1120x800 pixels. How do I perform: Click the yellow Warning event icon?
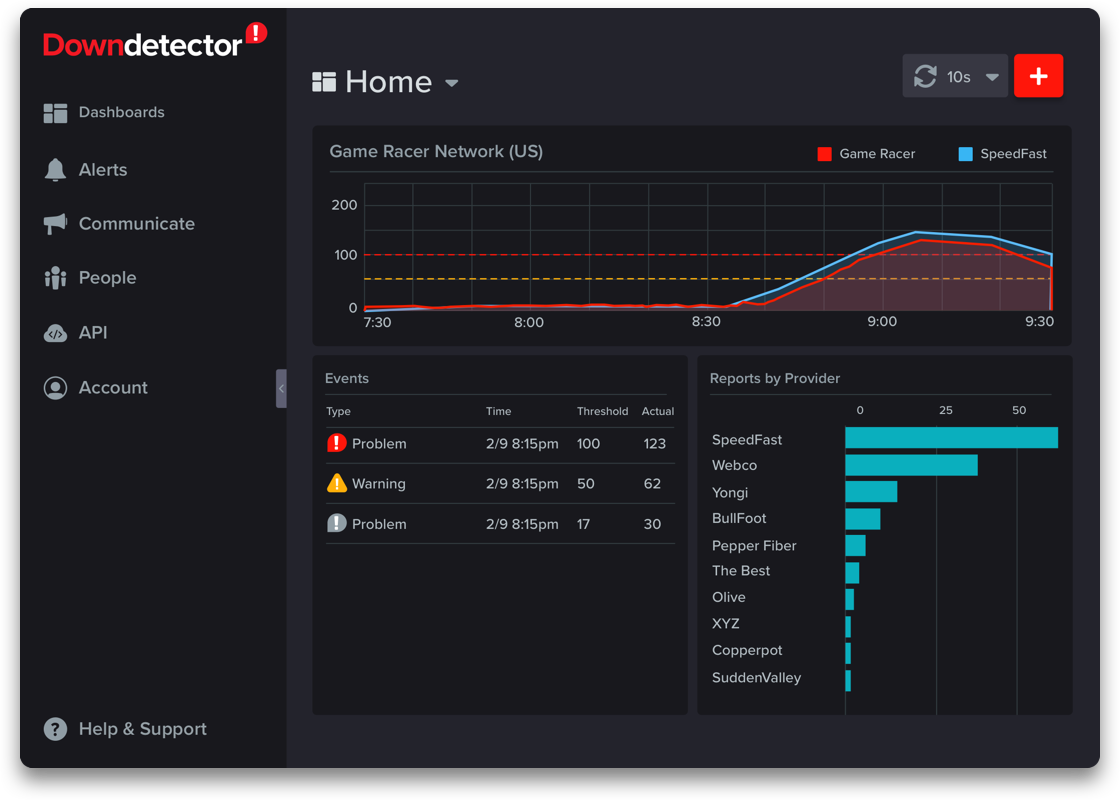pos(337,484)
